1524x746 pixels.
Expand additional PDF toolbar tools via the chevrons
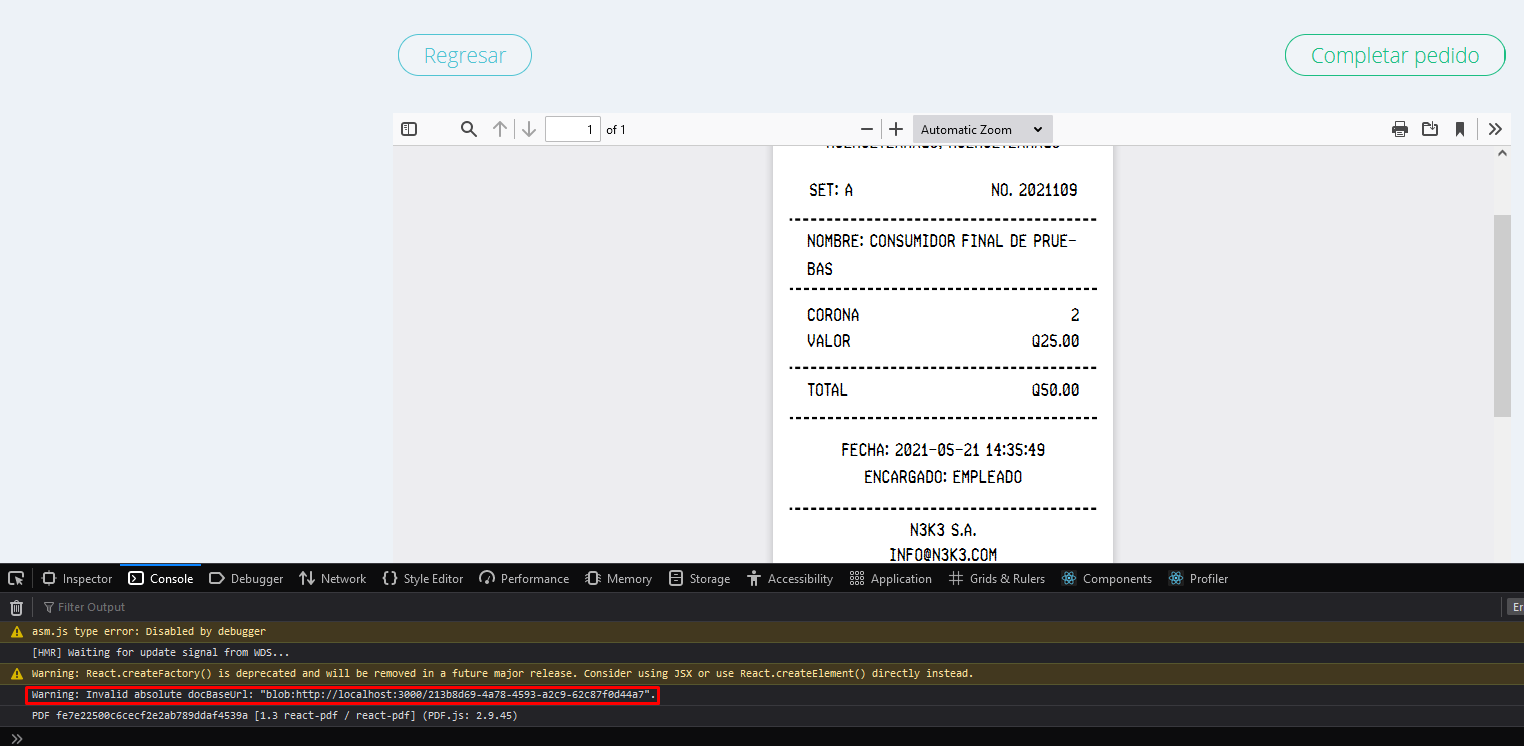(1495, 129)
